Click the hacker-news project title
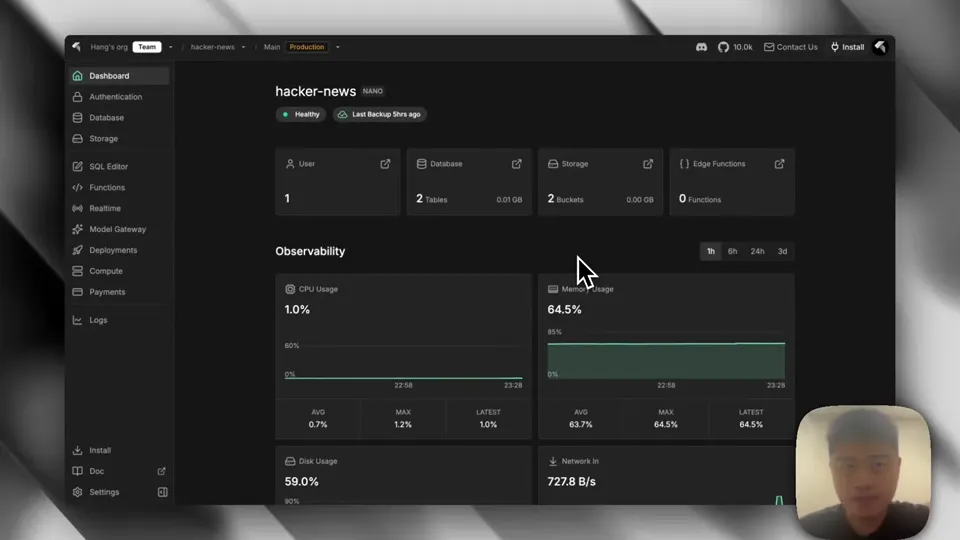960x540 pixels. [x=315, y=91]
